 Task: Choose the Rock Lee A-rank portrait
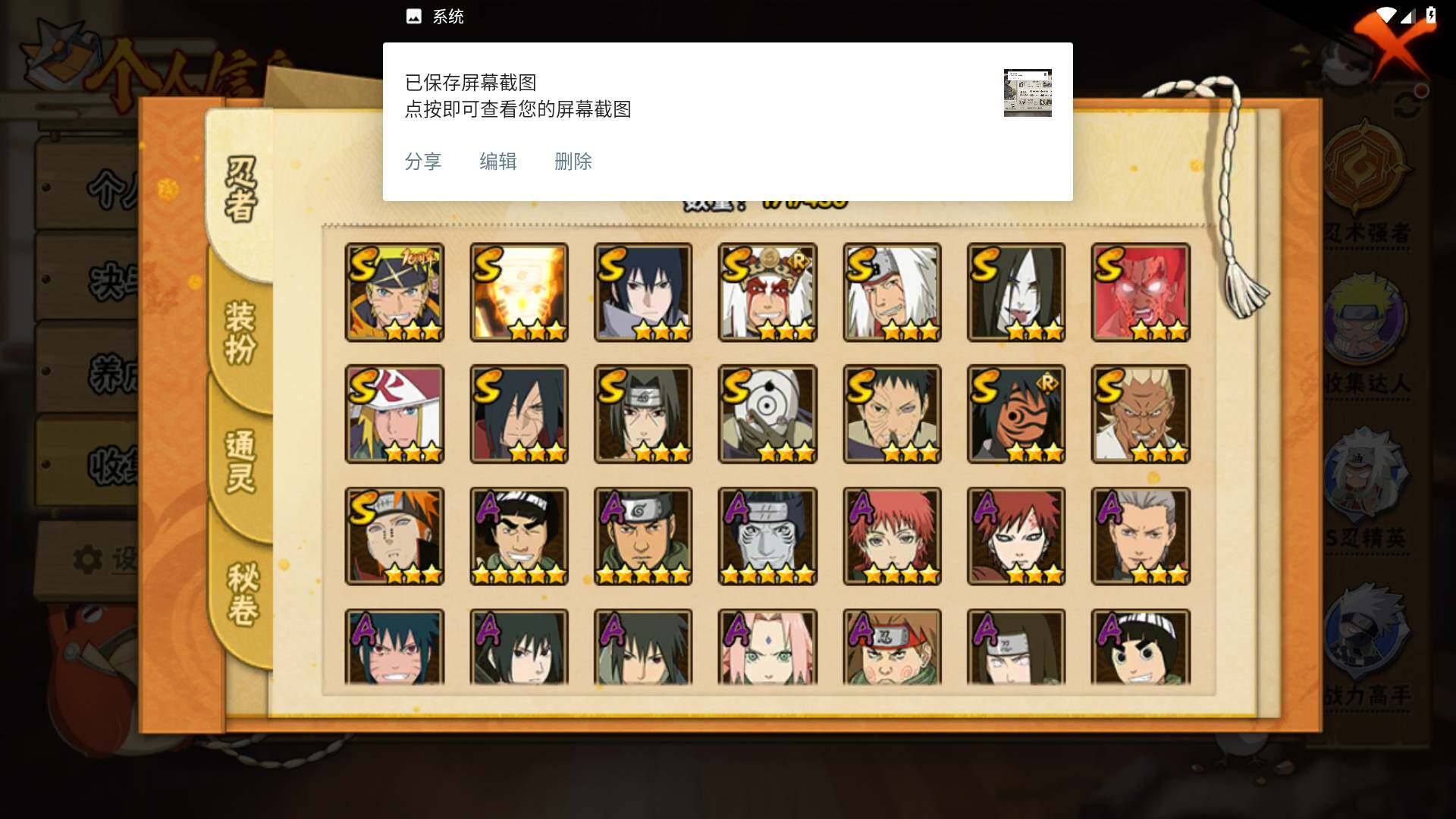[1141, 647]
